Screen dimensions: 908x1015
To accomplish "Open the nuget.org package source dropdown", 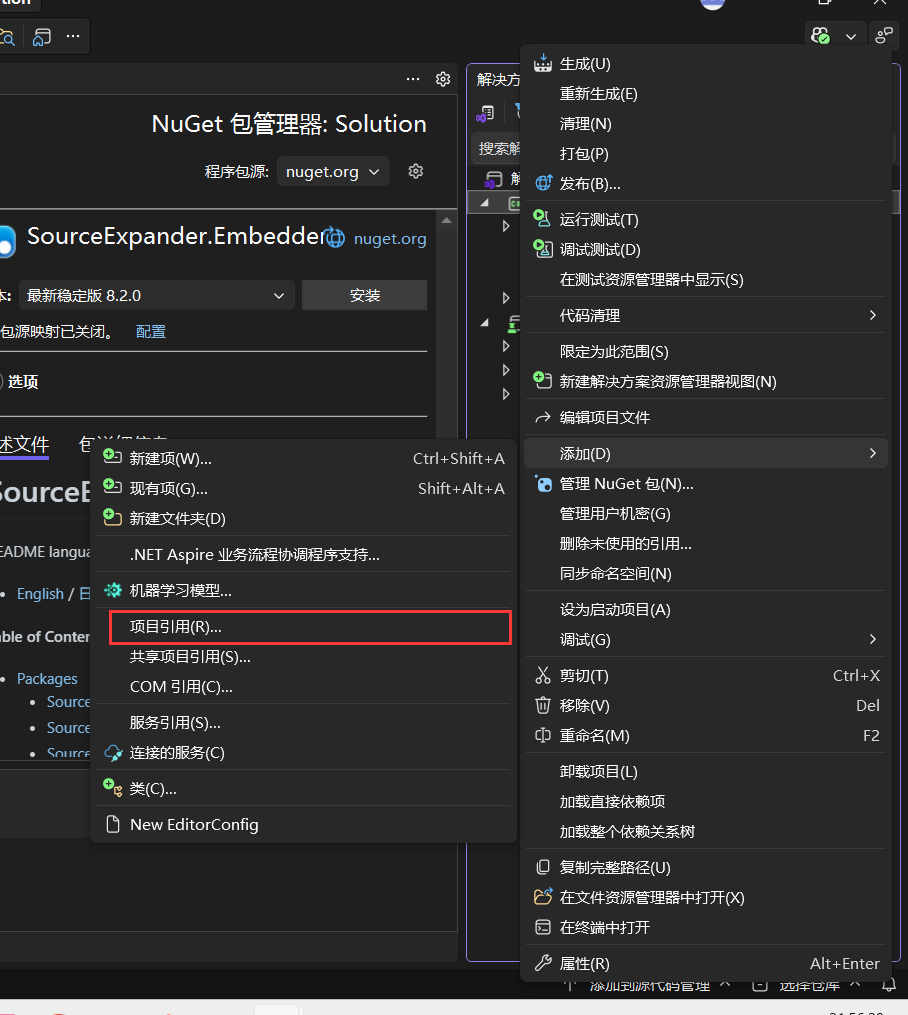I will 333,172.
